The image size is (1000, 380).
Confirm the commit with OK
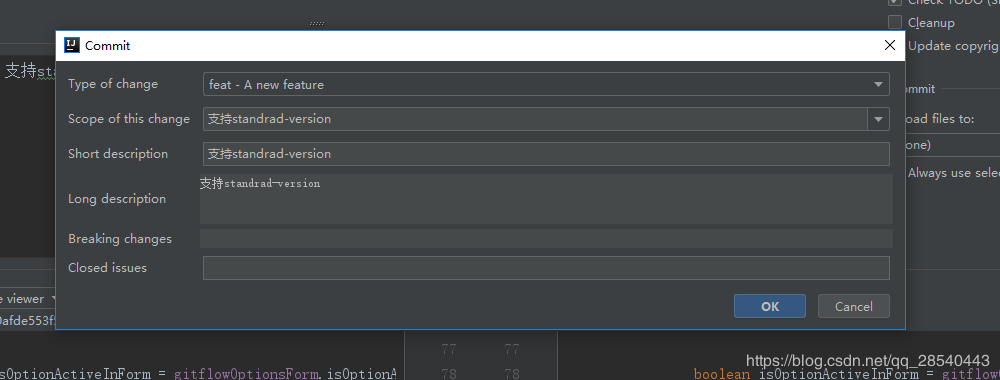[x=770, y=306]
